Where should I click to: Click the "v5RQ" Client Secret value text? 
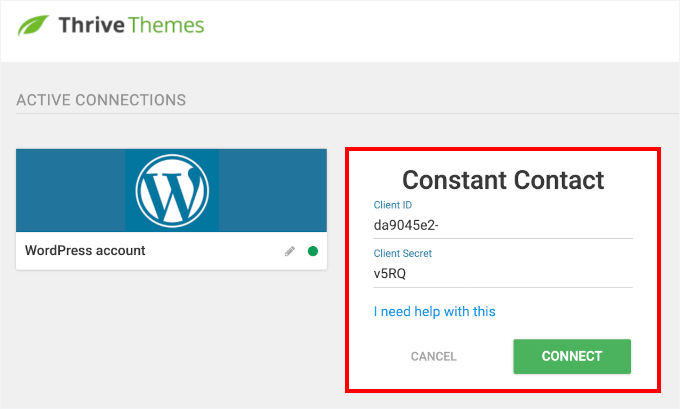(x=389, y=274)
